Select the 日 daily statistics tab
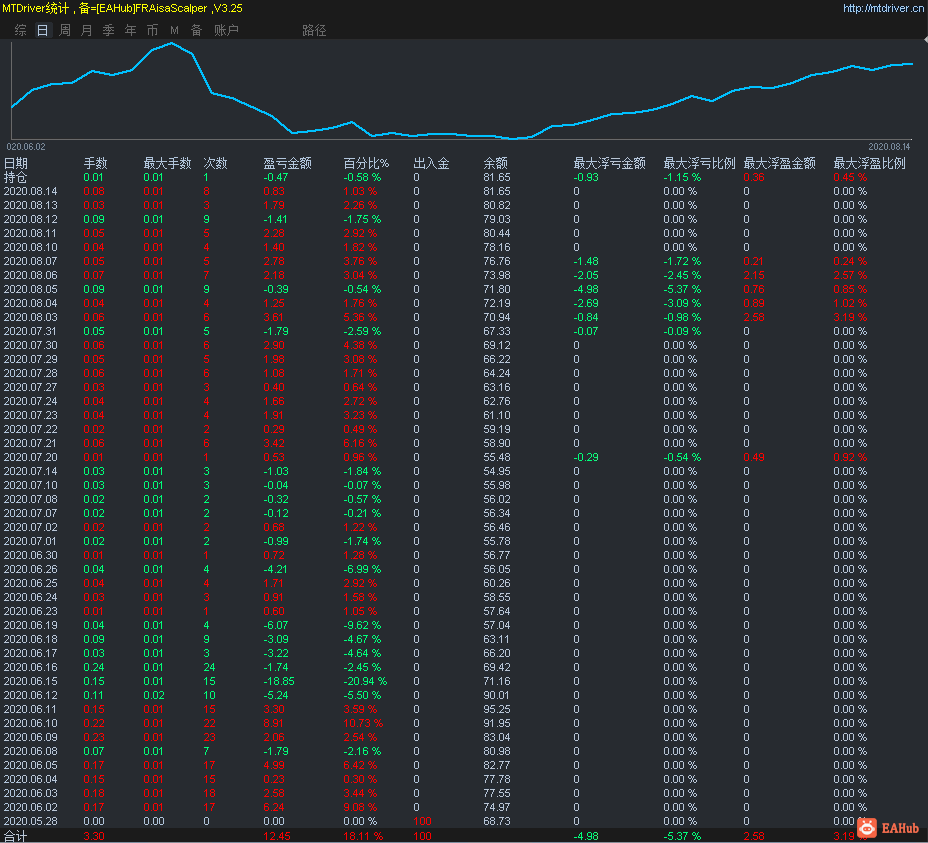The width and height of the screenshot is (928, 843). pos(42,31)
